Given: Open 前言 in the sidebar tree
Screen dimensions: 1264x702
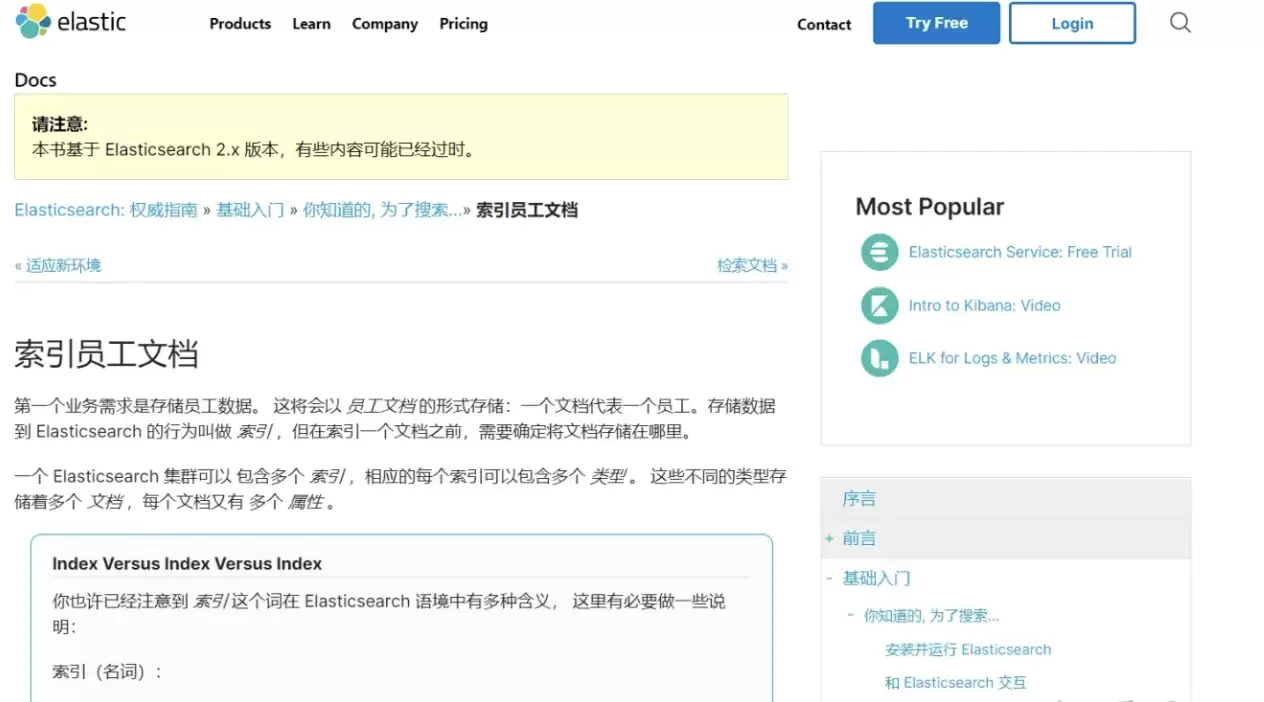Looking at the screenshot, I should [859, 538].
